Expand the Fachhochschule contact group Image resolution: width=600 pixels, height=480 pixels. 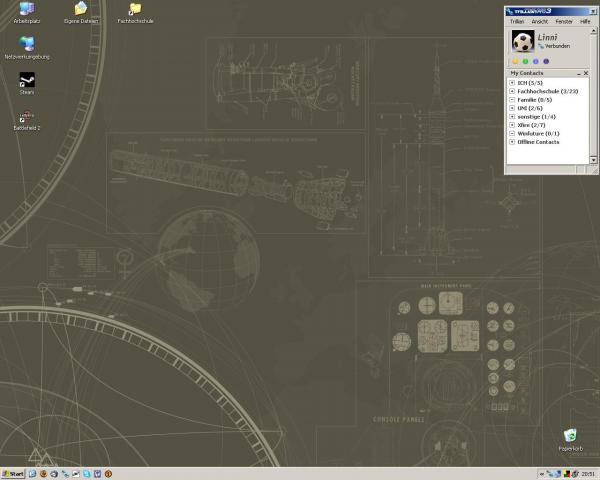click(512, 91)
